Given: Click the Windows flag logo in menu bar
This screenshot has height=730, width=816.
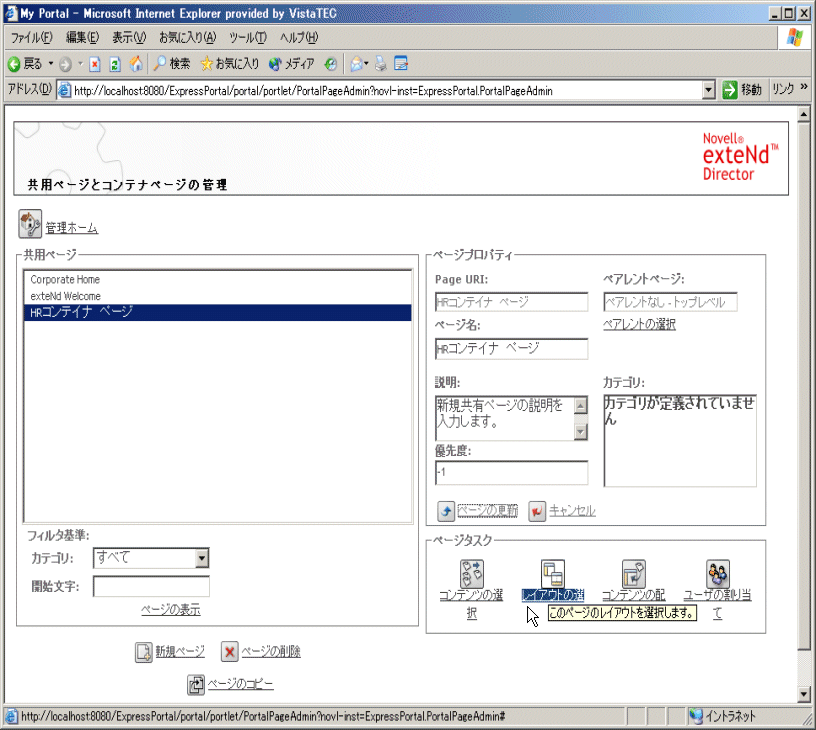Looking at the screenshot, I should click(795, 37).
